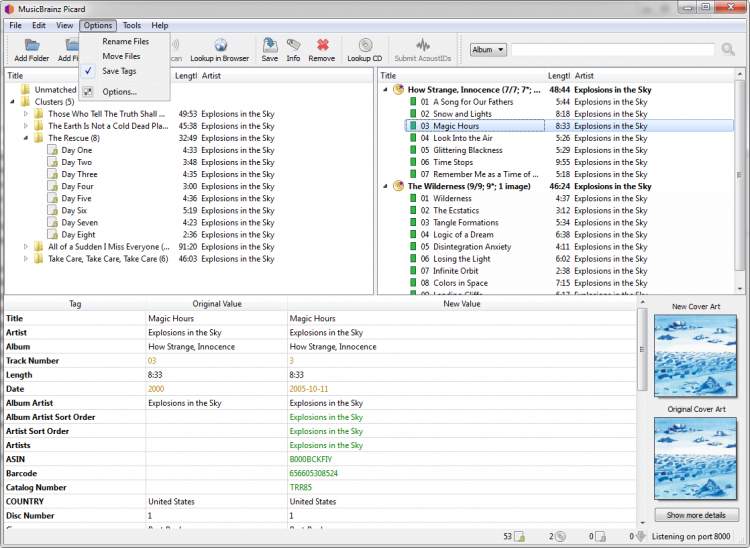
Task: Click the New Value column header
Action: [x=462, y=304]
